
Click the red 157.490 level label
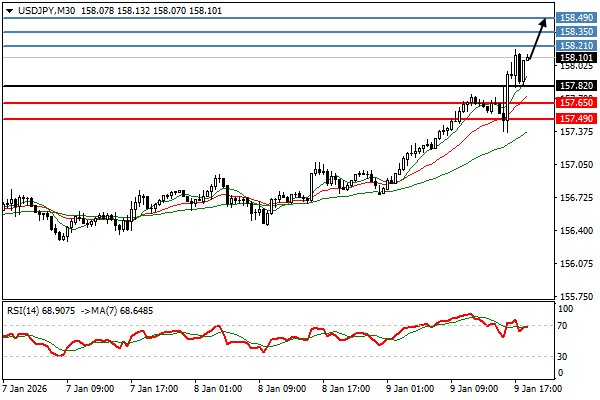coord(576,119)
